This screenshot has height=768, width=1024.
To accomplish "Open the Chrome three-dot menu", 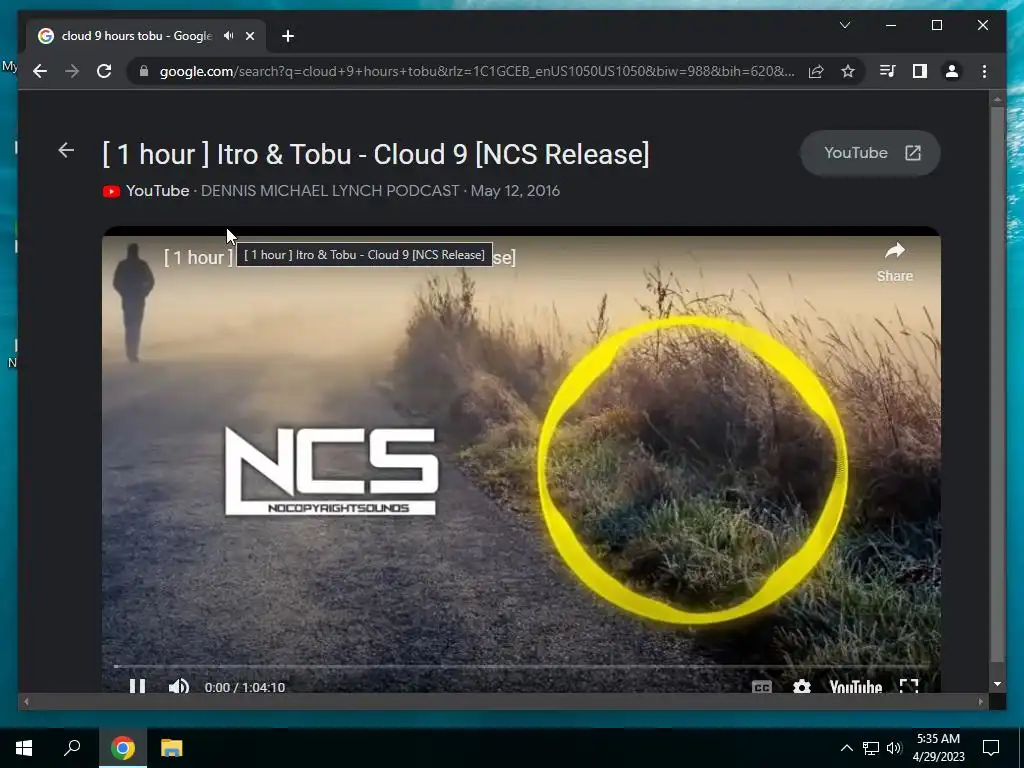I will [984, 71].
